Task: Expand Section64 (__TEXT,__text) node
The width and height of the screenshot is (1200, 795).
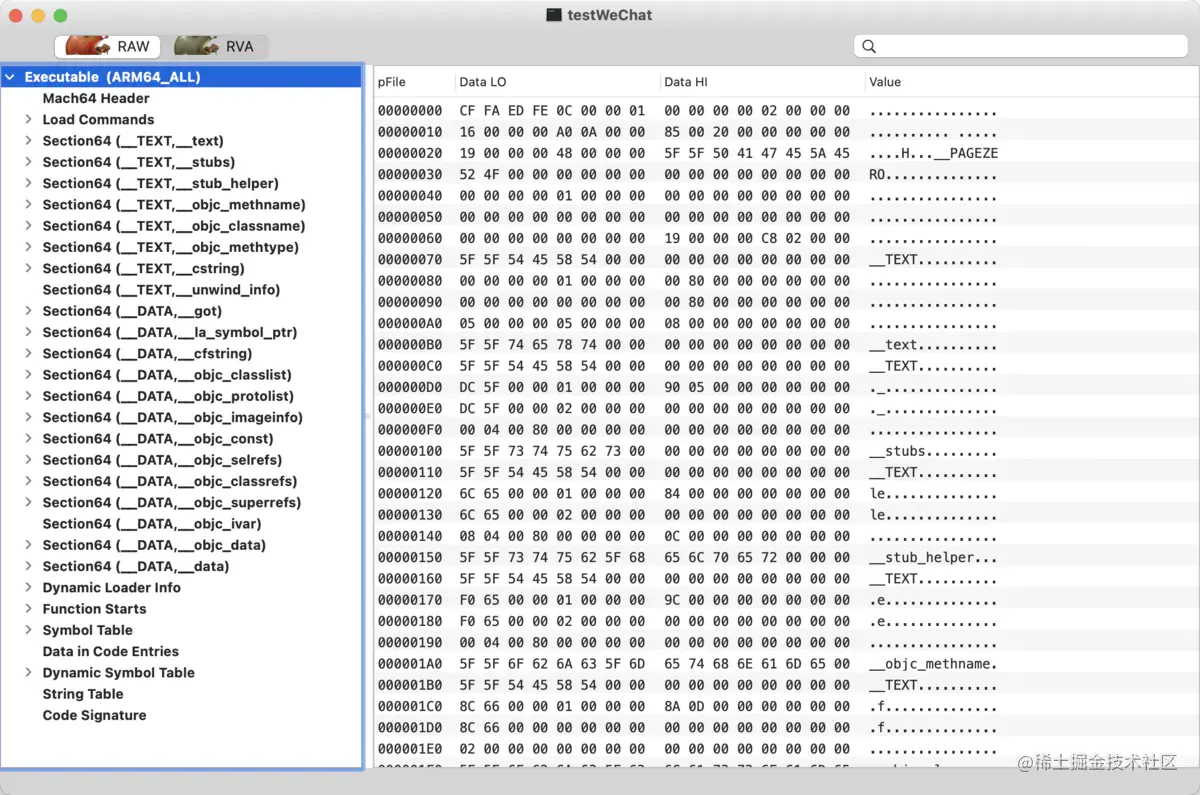Action: [x=28, y=141]
